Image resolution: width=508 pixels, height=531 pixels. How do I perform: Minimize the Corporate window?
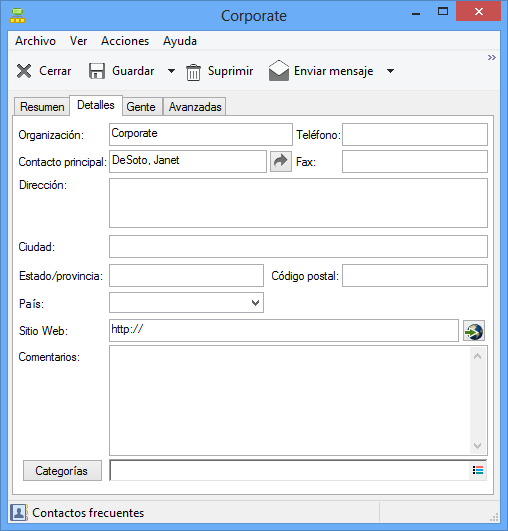pos(416,14)
